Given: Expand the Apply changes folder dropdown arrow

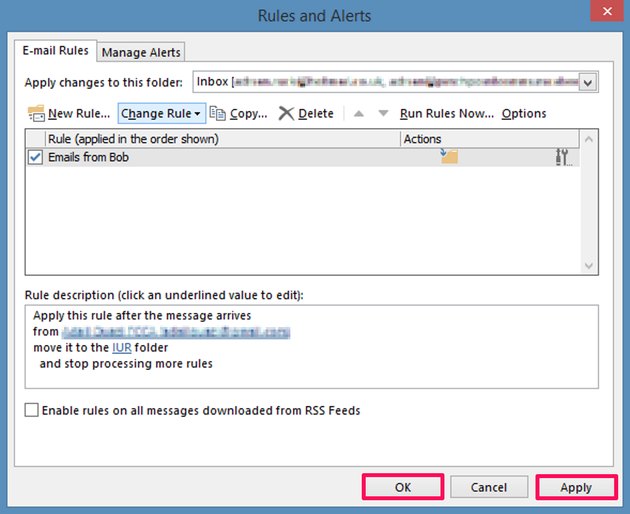Looking at the screenshot, I should tap(588, 82).
